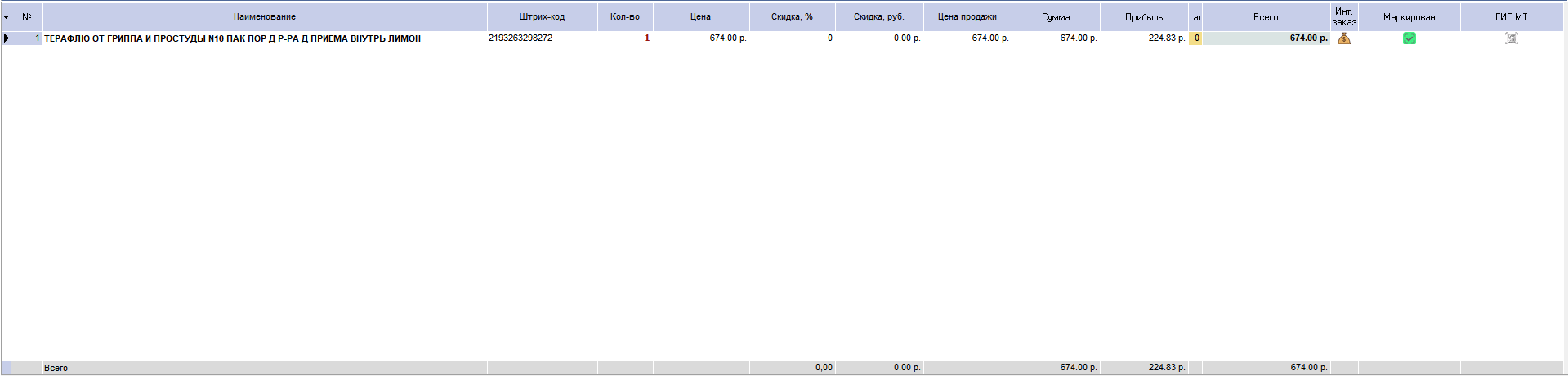The height and width of the screenshot is (376, 1568).
Task: Click the green check icon under Маркирован
Action: [x=1409, y=38]
